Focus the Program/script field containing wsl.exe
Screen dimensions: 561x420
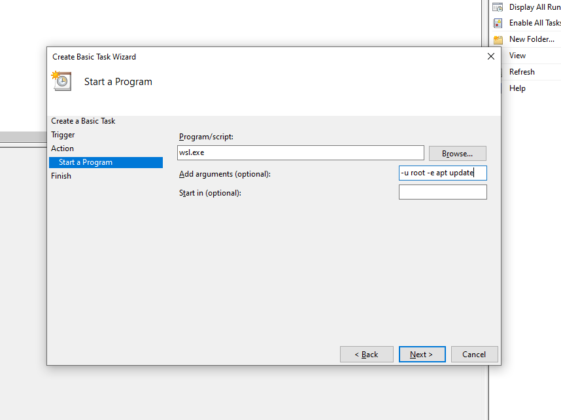click(x=301, y=153)
